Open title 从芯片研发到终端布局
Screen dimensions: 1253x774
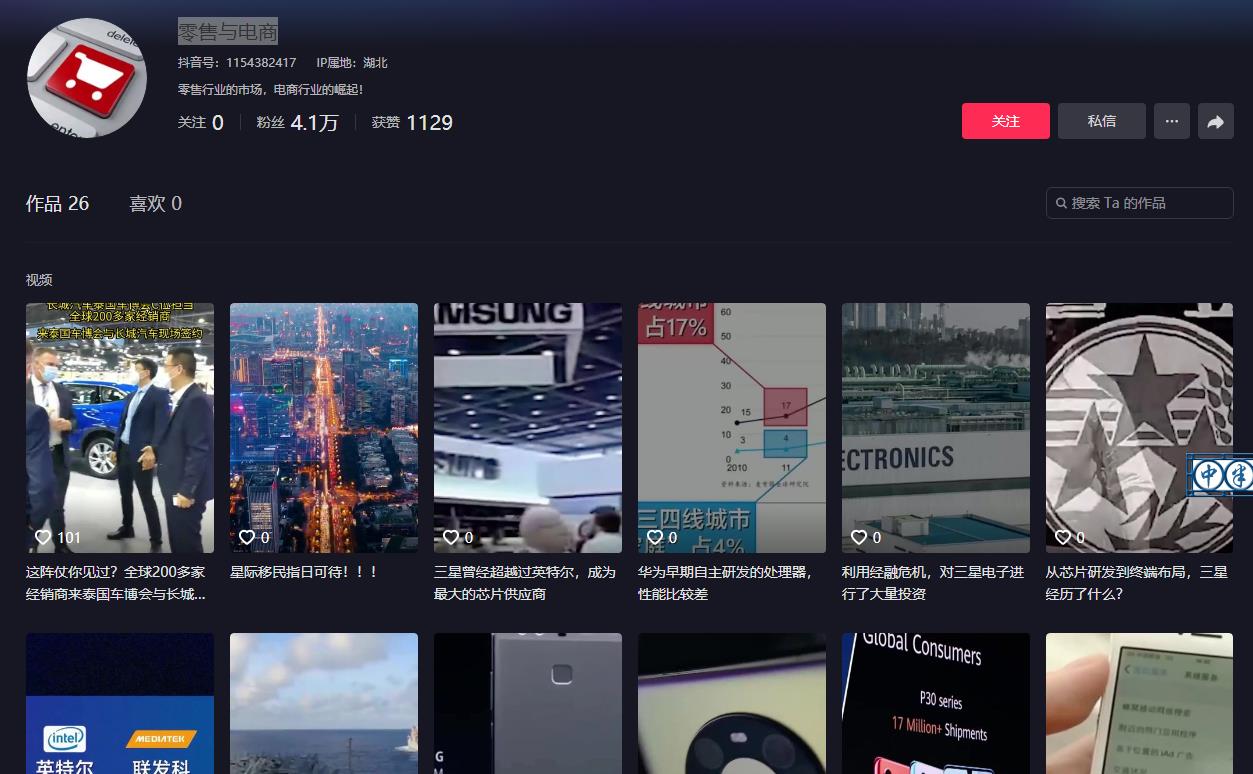coord(1137,583)
